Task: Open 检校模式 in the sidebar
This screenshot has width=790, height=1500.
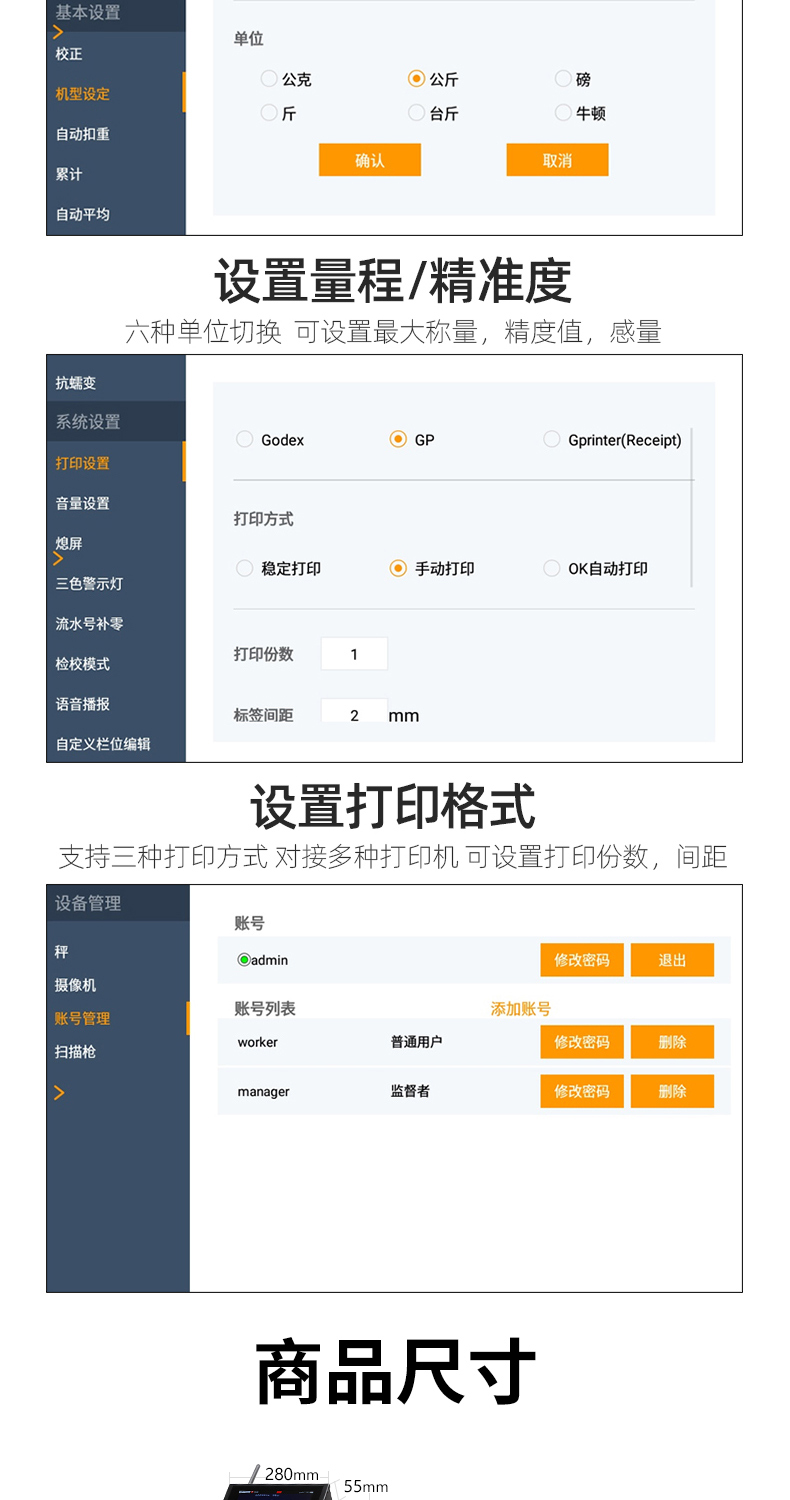Action: [x=83, y=663]
